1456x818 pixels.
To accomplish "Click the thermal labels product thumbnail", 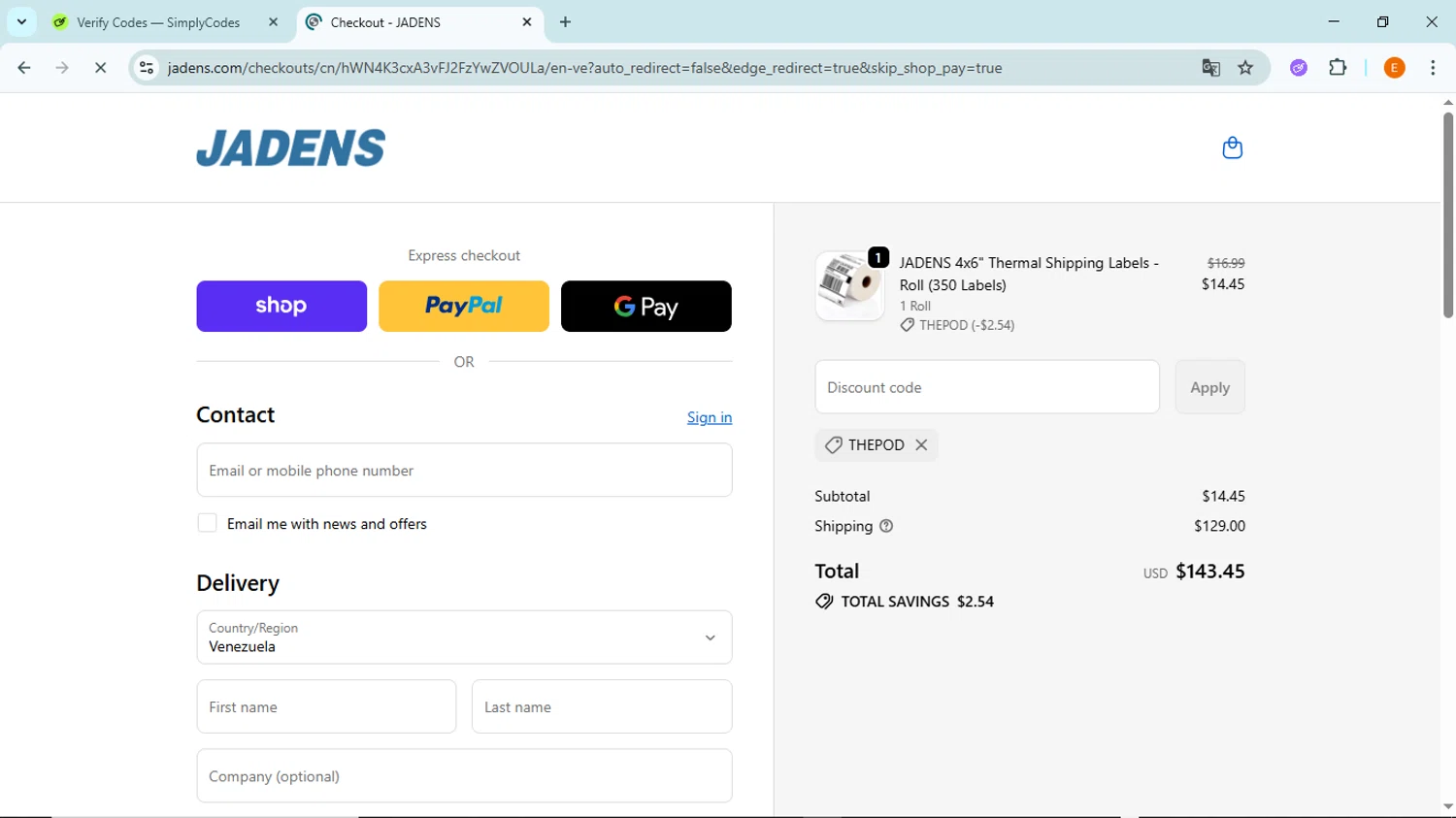I will coord(849,285).
